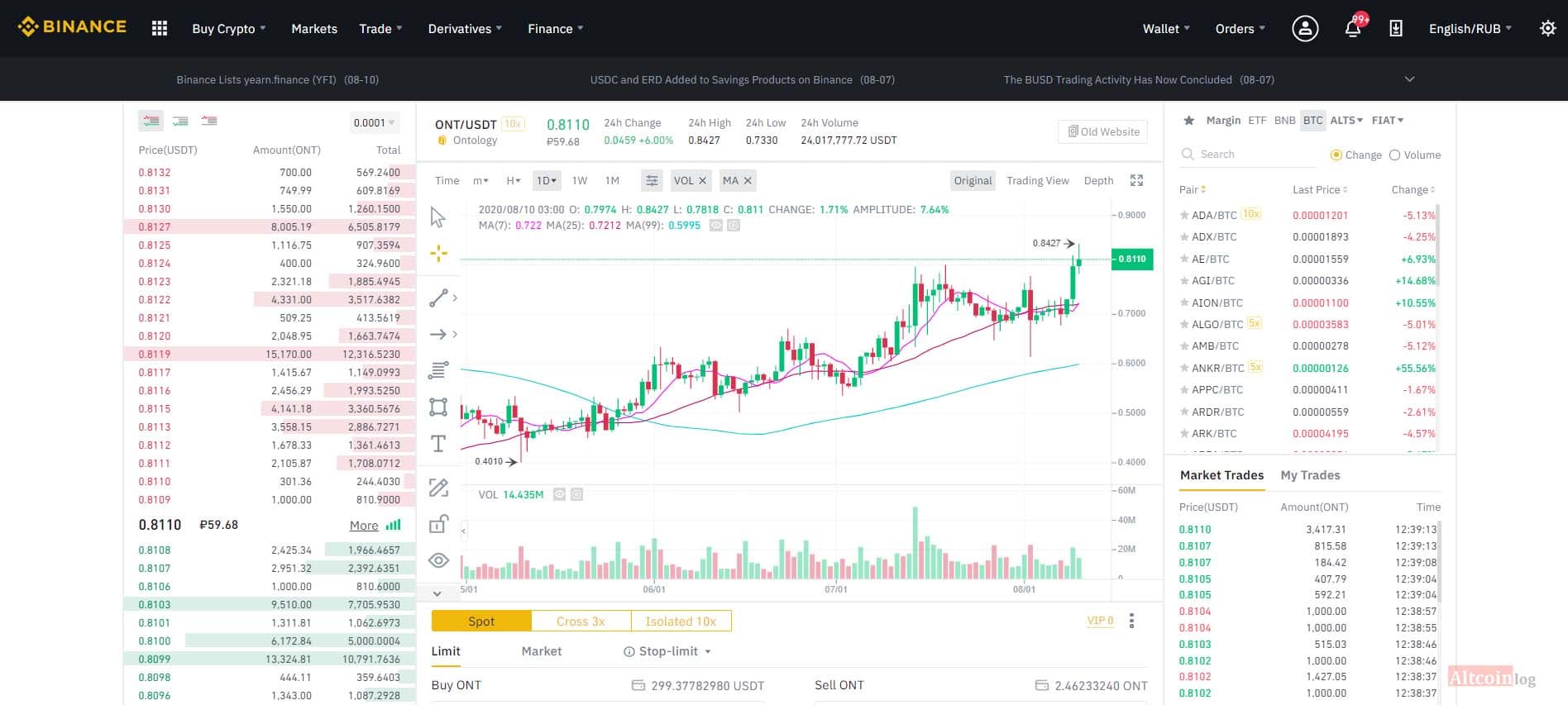Remove the MA indicator tag
The width and height of the screenshot is (1568, 705).
(748, 180)
